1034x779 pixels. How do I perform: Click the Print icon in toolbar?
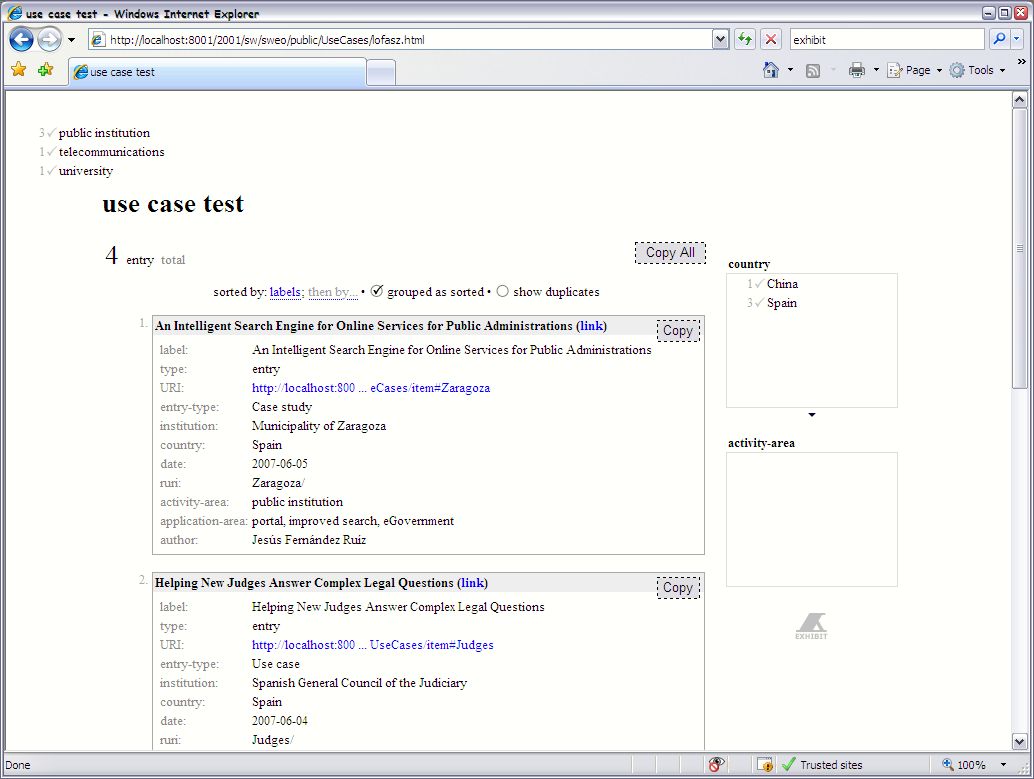tap(856, 70)
